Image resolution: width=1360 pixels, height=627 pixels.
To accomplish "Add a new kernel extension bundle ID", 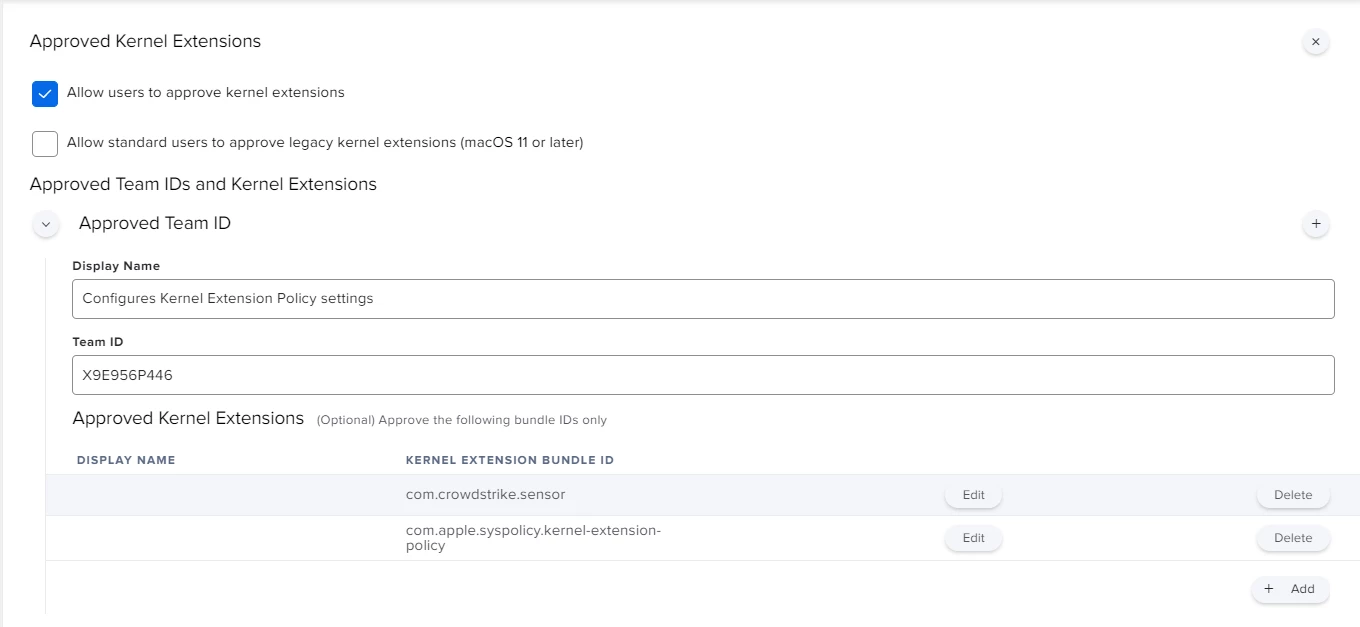I will tap(1290, 589).
